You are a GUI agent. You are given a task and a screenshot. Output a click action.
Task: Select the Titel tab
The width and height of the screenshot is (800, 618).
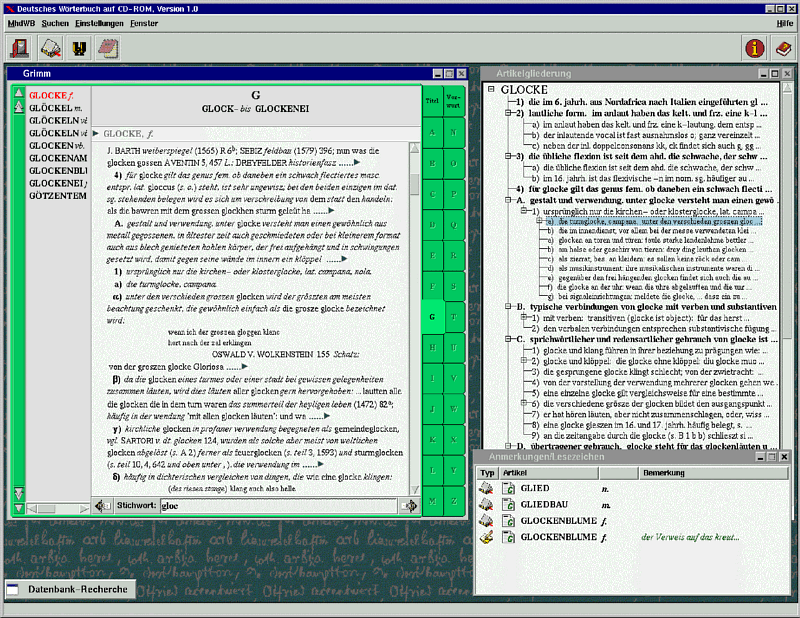[x=432, y=101]
